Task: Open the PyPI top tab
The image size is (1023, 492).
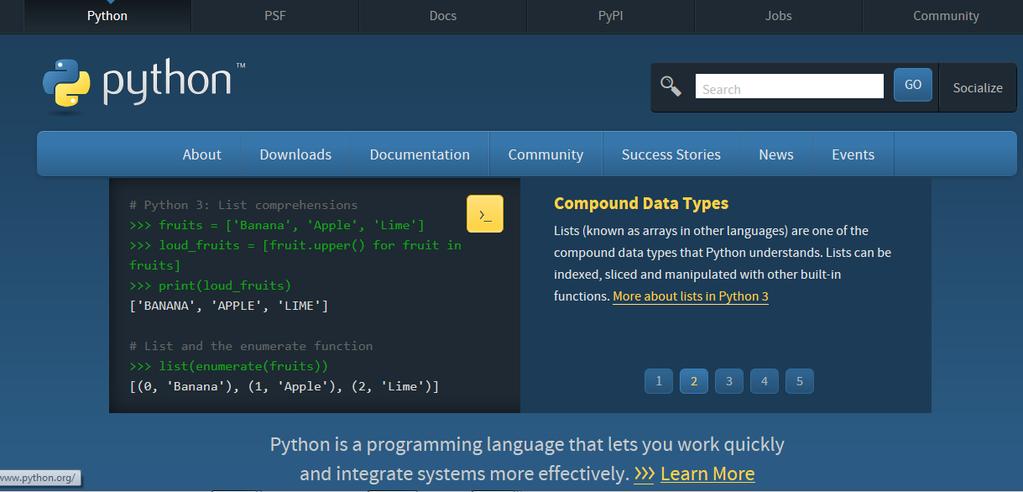Action: point(611,16)
